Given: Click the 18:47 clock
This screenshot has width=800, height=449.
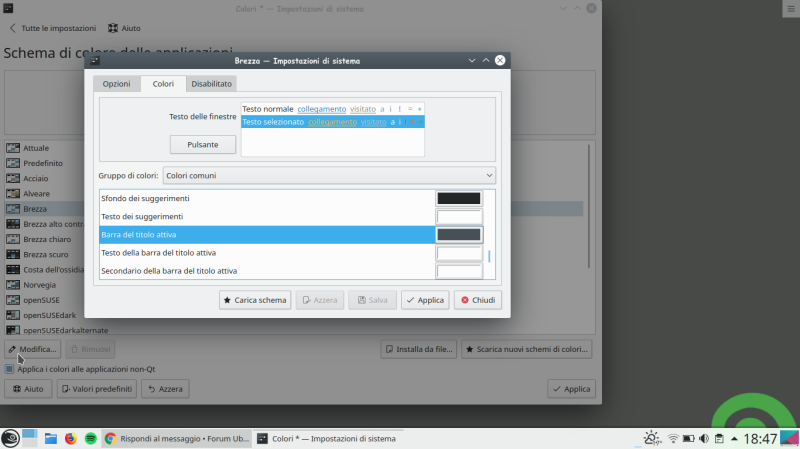Looking at the screenshot, I should click(x=760, y=438).
